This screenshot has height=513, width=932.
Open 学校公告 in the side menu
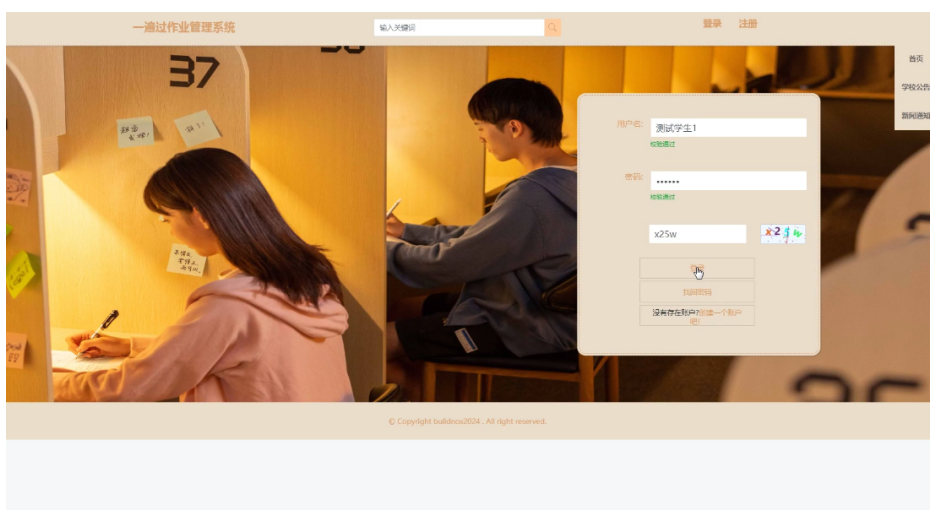915,87
